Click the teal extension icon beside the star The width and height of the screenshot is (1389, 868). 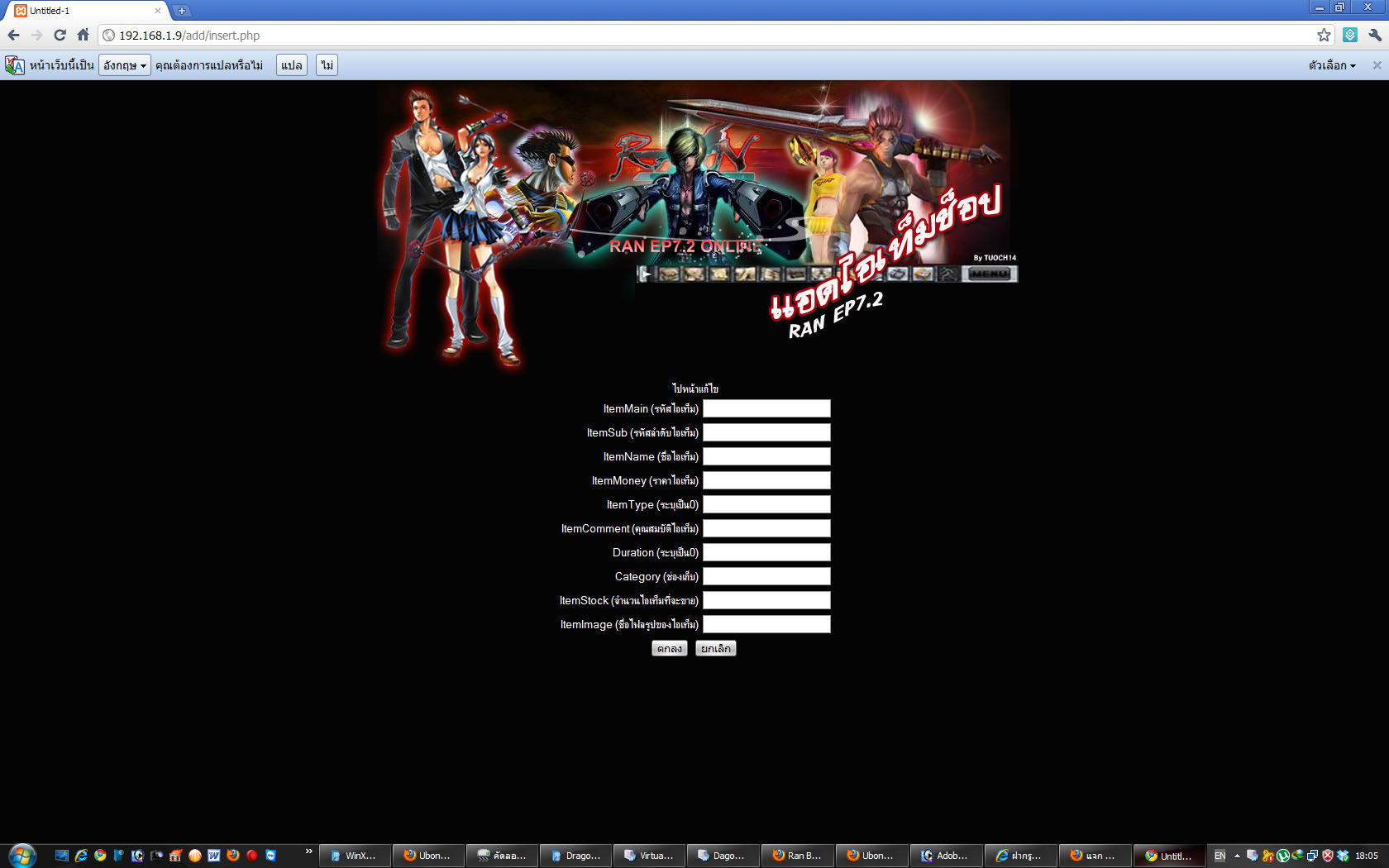1350,35
